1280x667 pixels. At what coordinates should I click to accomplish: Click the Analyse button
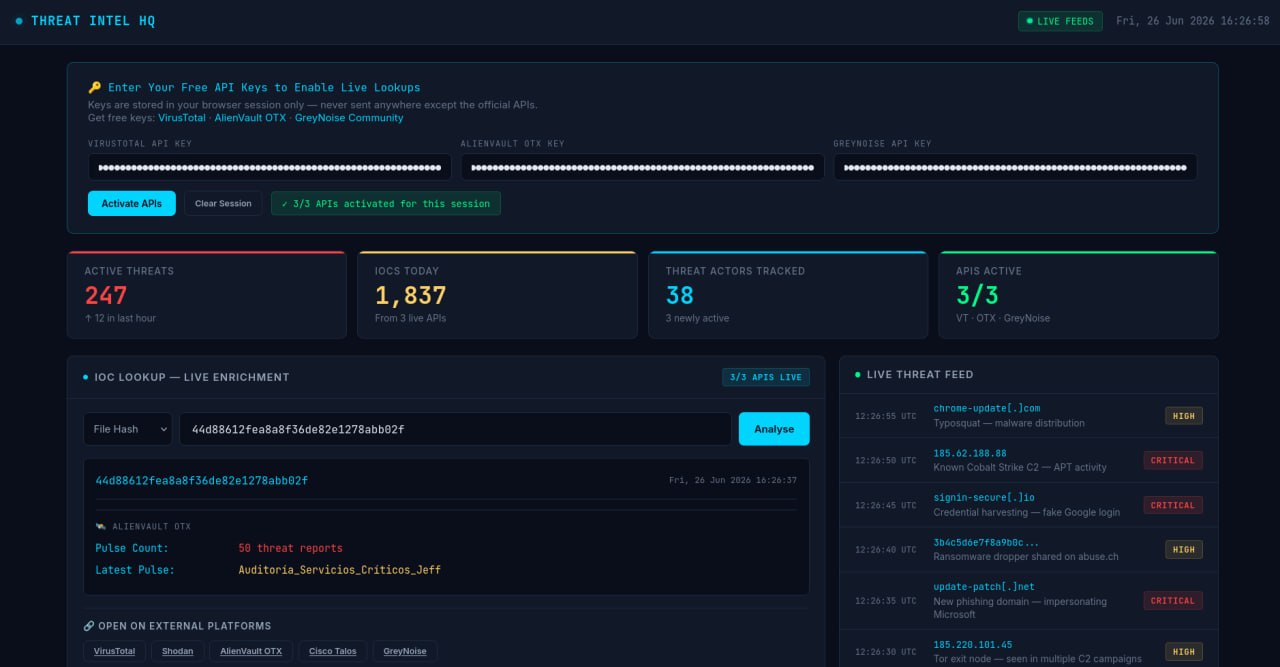pyautogui.click(x=774, y=429)
